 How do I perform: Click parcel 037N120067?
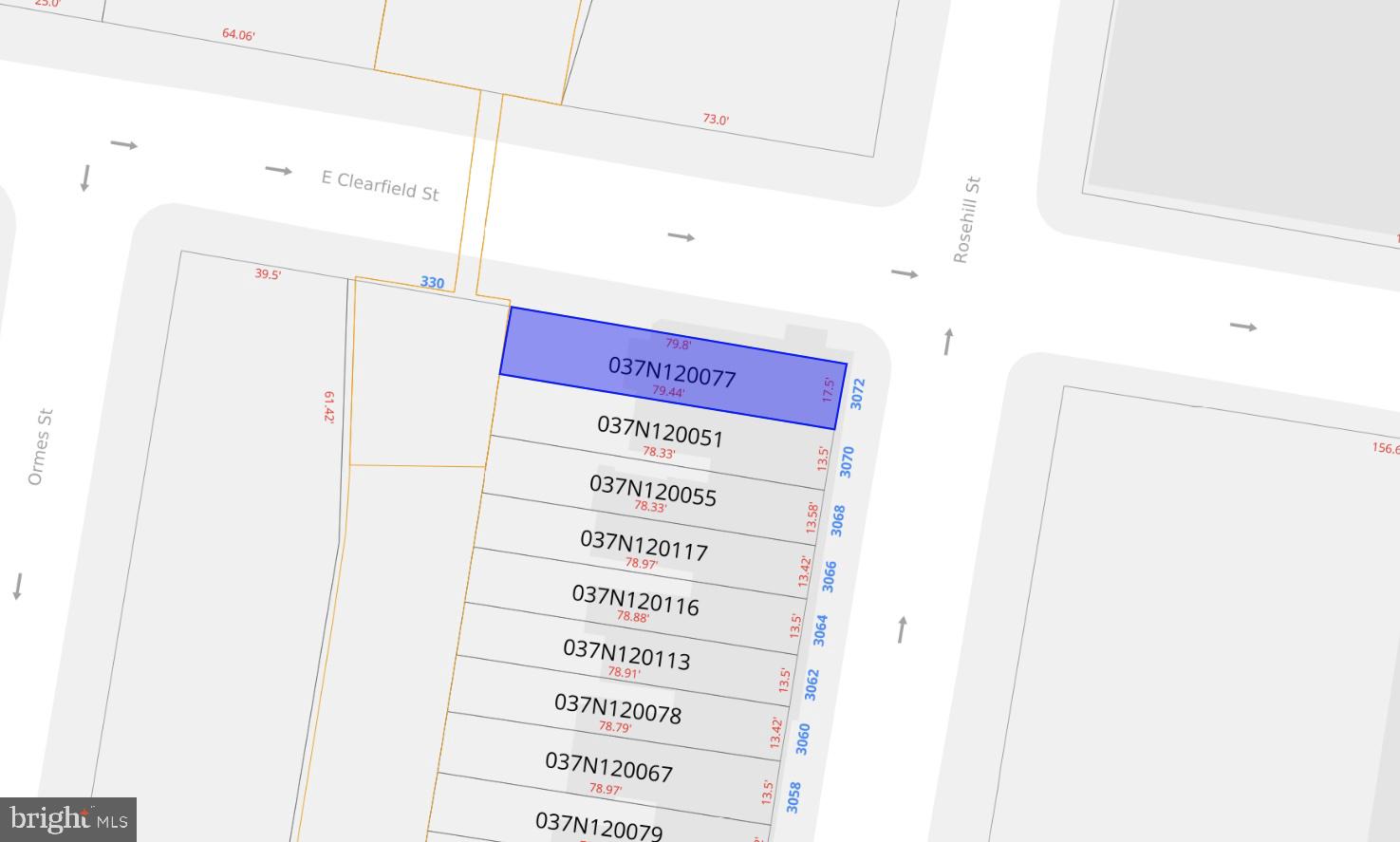tap(608, 767)
